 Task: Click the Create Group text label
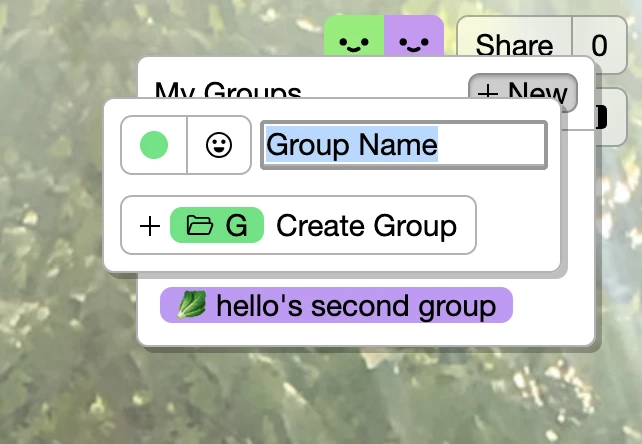coord(366,226)
